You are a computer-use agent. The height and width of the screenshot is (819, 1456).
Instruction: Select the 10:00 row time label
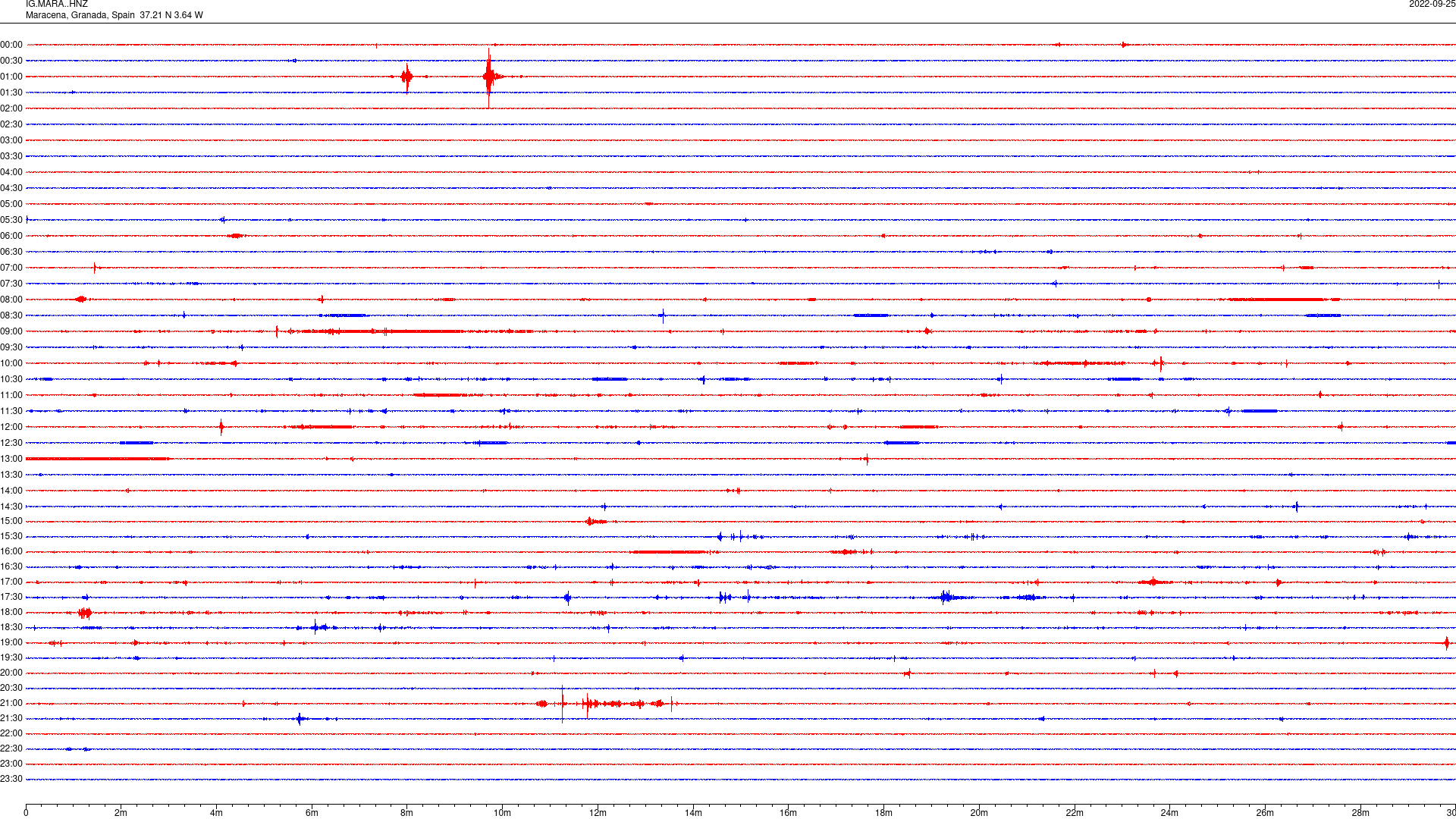click(x=11, y=363)
